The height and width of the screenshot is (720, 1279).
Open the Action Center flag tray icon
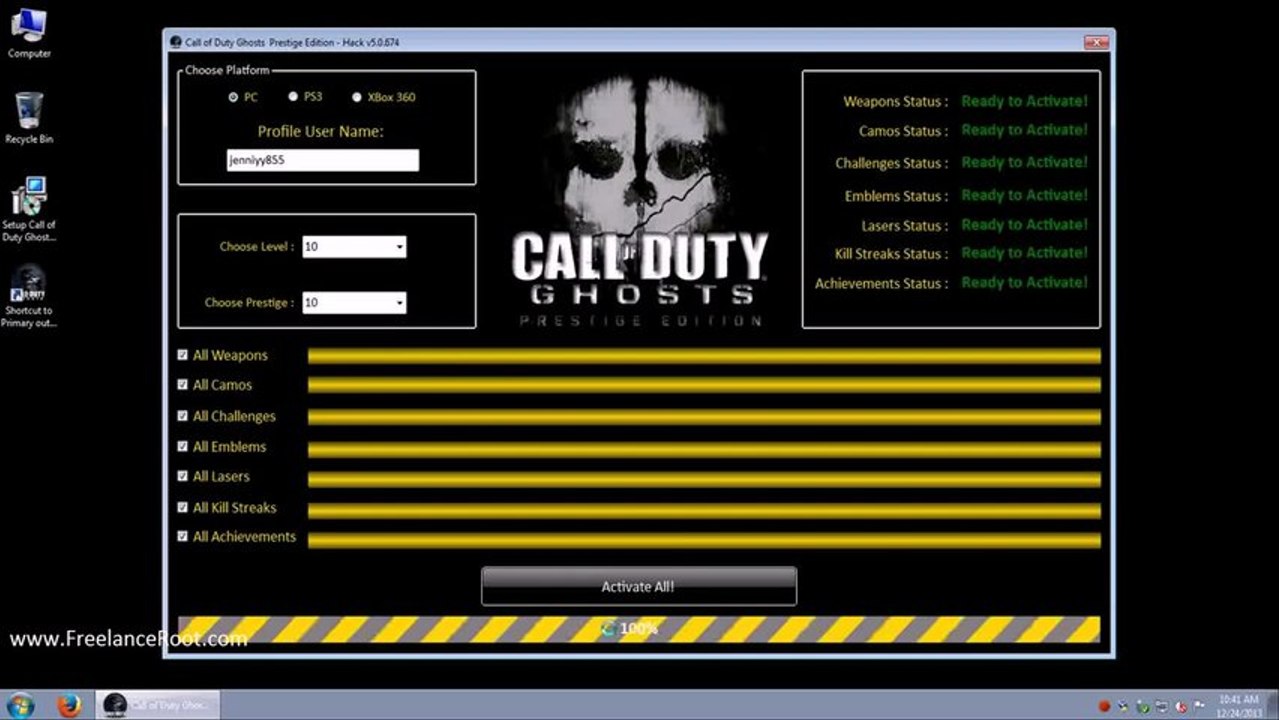[x=1199, y=706]
